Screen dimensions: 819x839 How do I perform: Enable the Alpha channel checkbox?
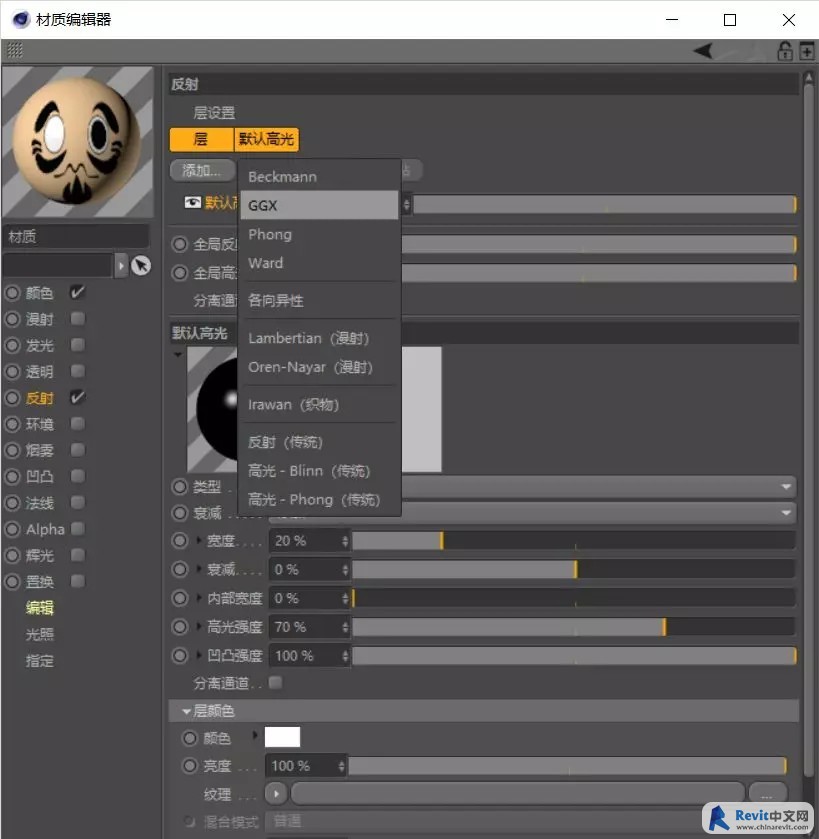tap(78, 529)
